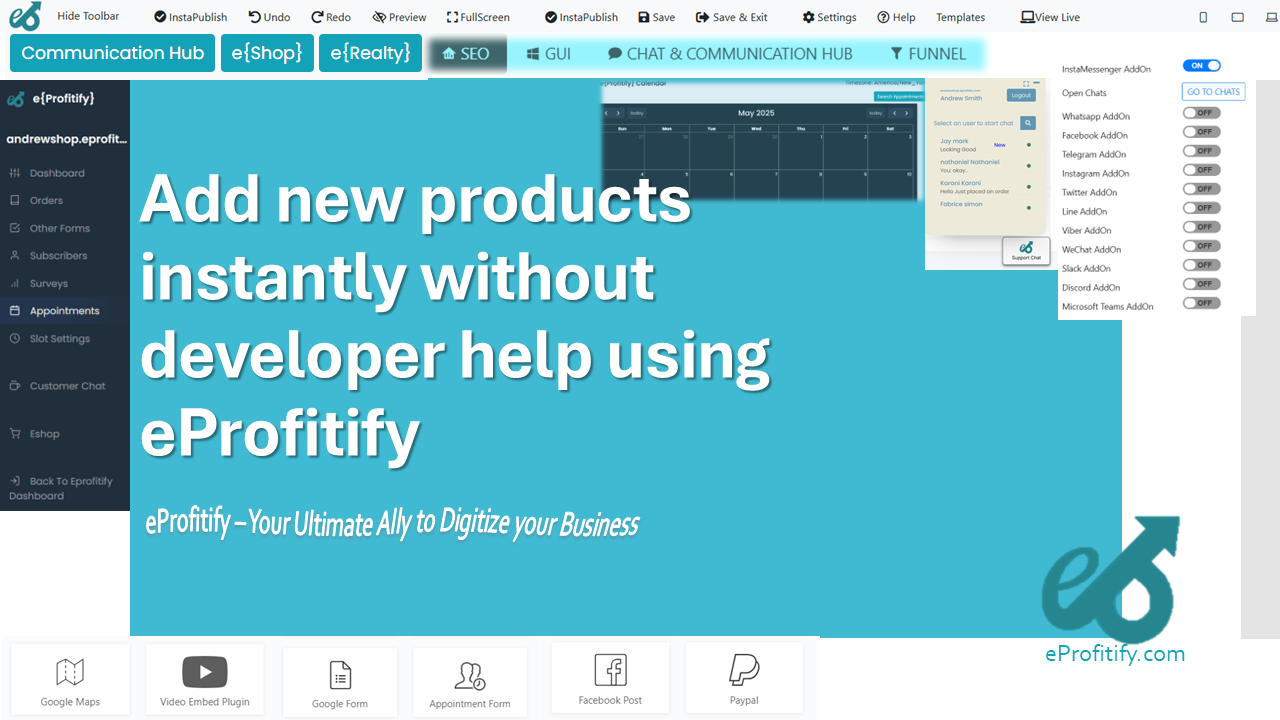Add the Google Form plugin
Image resolution: width=1280 pixels, height=720 pixels.
coord(340,683)
